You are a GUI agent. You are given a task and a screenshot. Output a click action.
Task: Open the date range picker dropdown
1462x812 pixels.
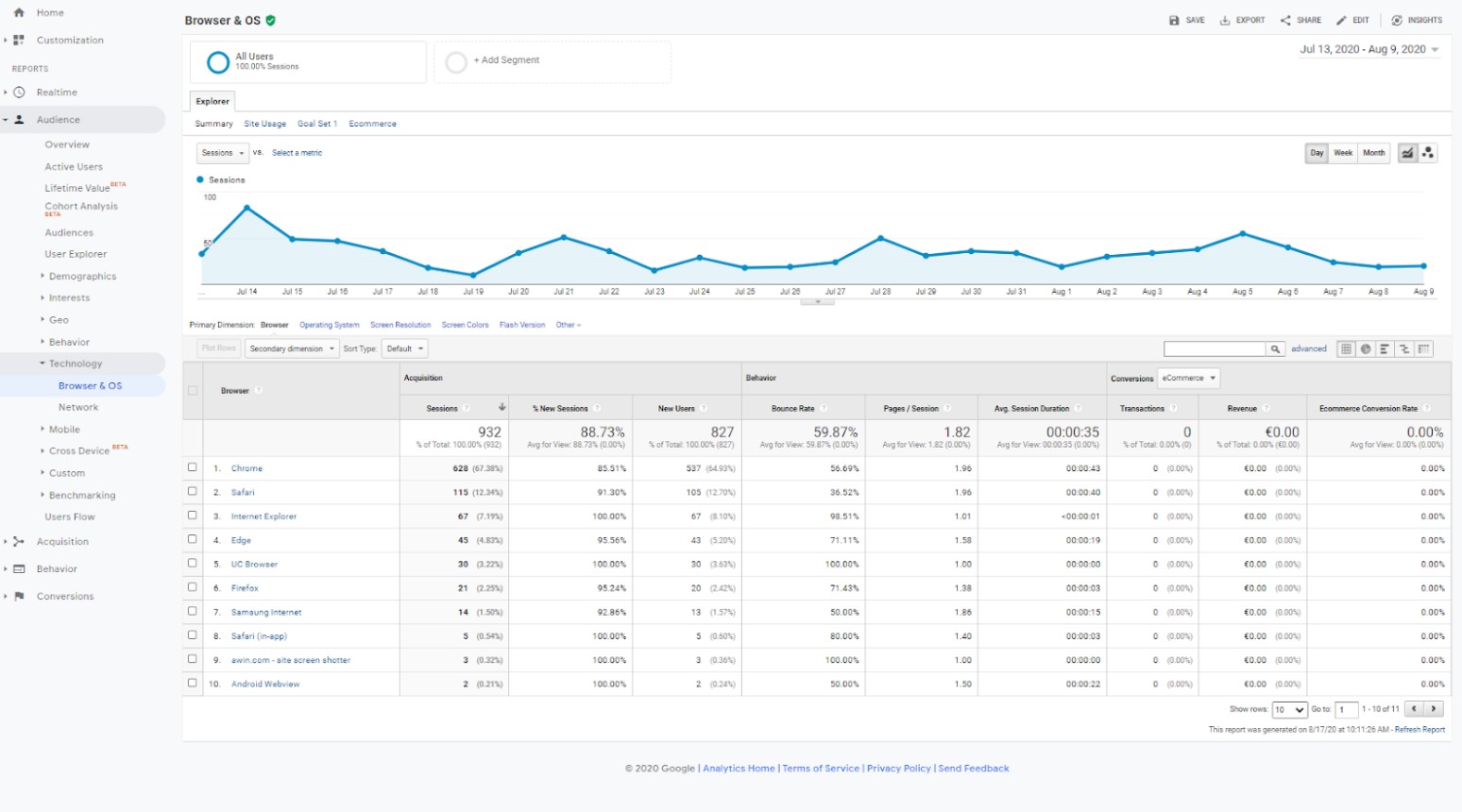pos(1368,49)
